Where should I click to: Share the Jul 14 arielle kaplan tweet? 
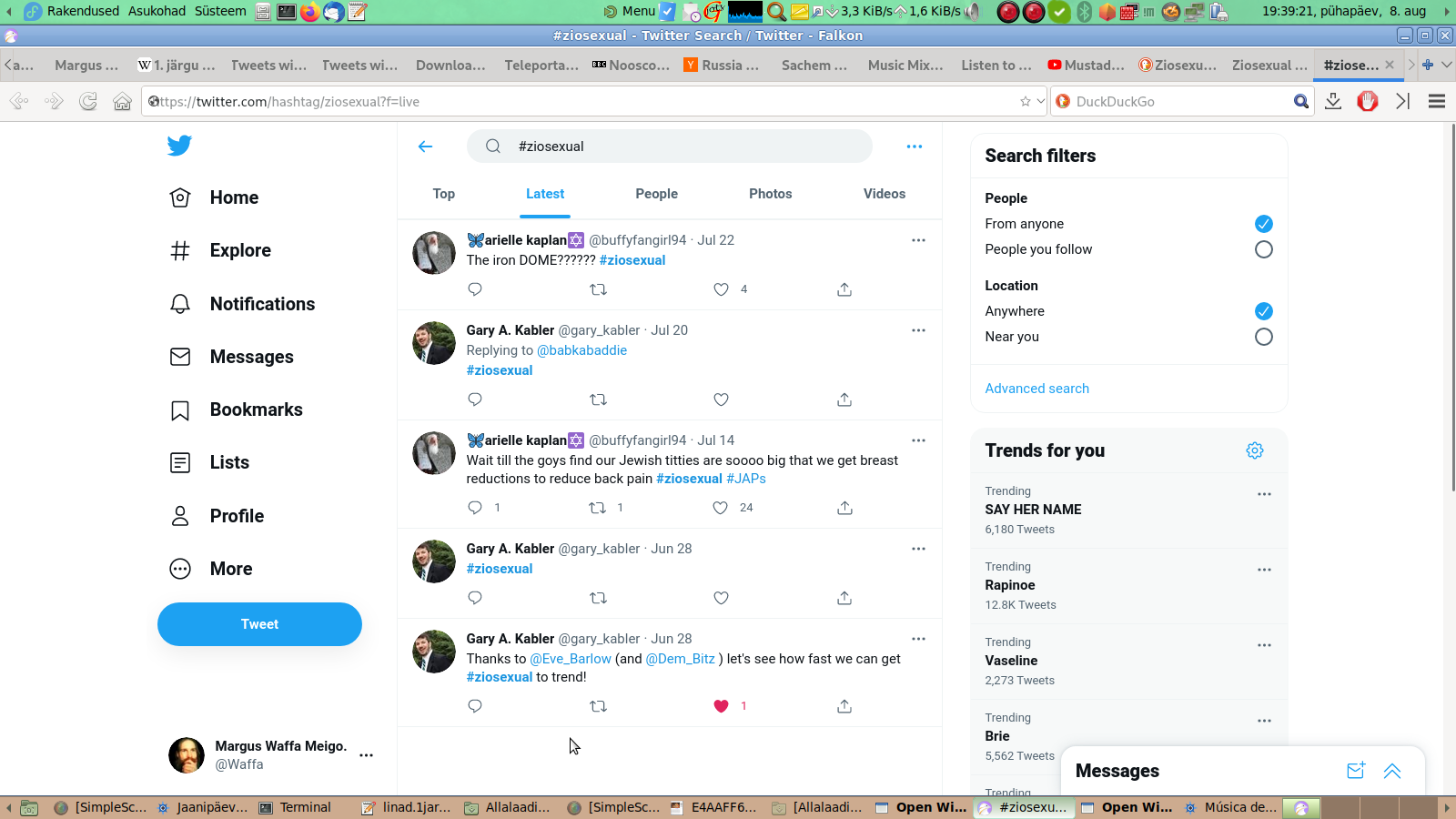[844, 508]
